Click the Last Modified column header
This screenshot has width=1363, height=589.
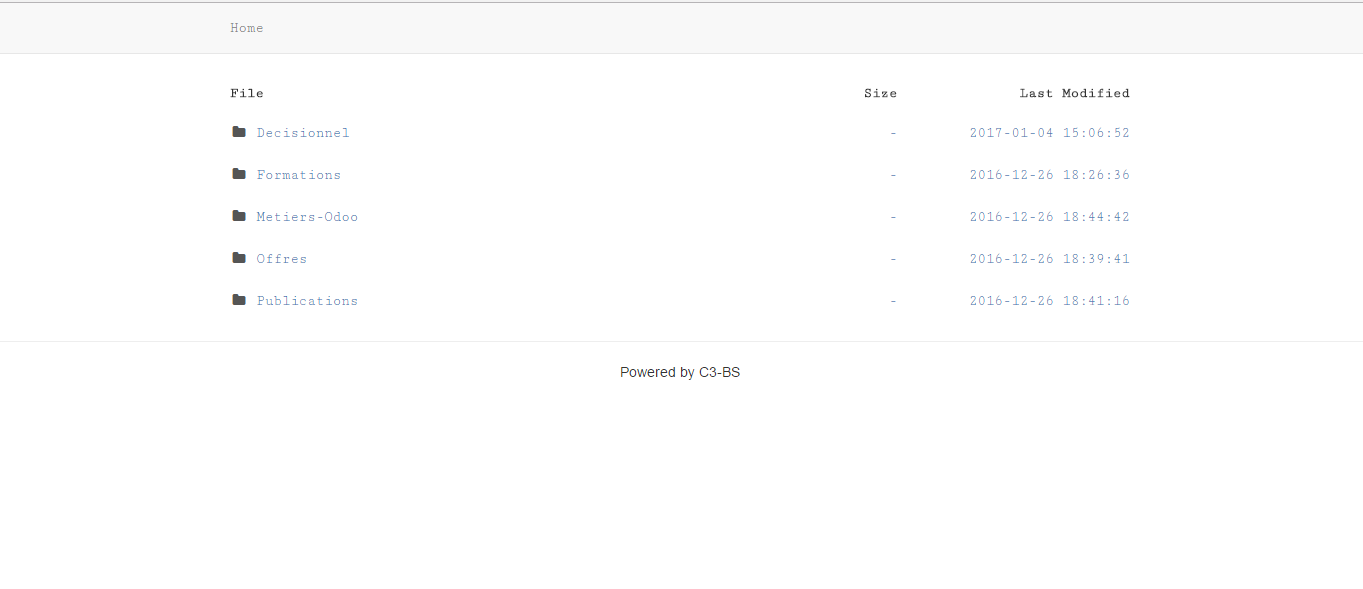tap(1074, 93)
